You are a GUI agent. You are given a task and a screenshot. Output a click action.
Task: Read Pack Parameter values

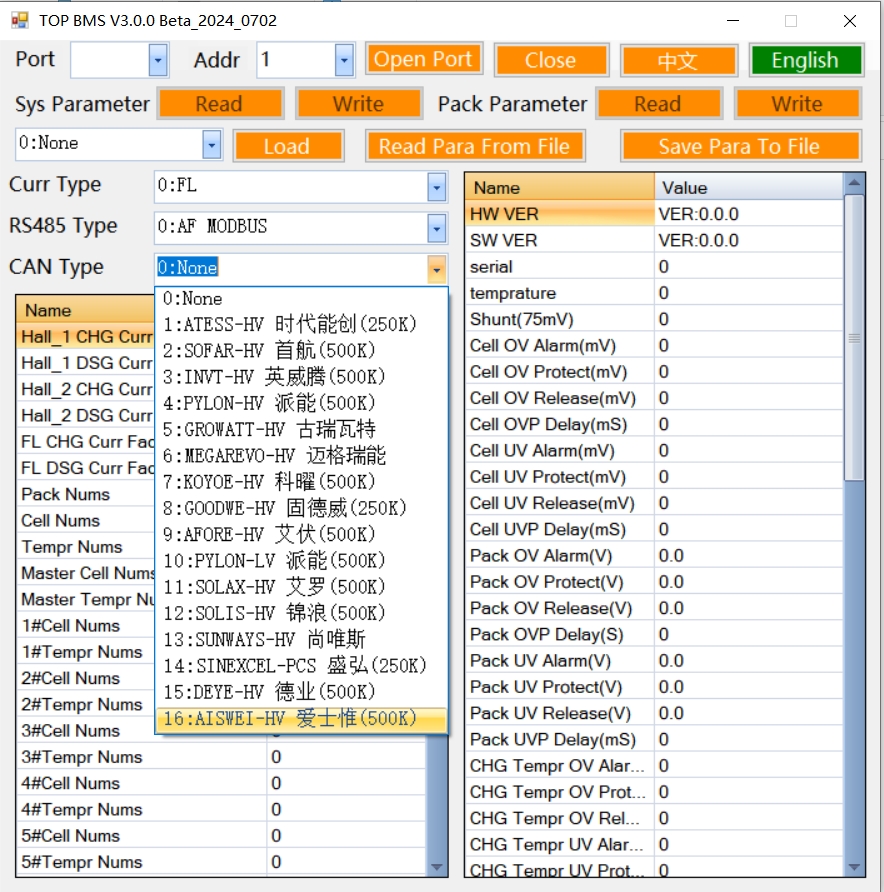[658, 104]
